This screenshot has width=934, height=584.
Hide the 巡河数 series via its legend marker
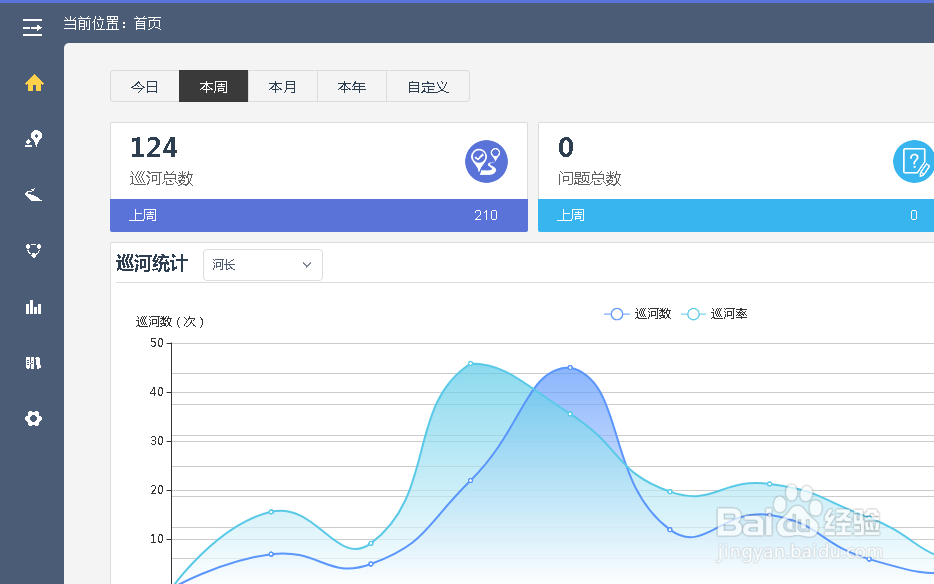coord(616,313)
